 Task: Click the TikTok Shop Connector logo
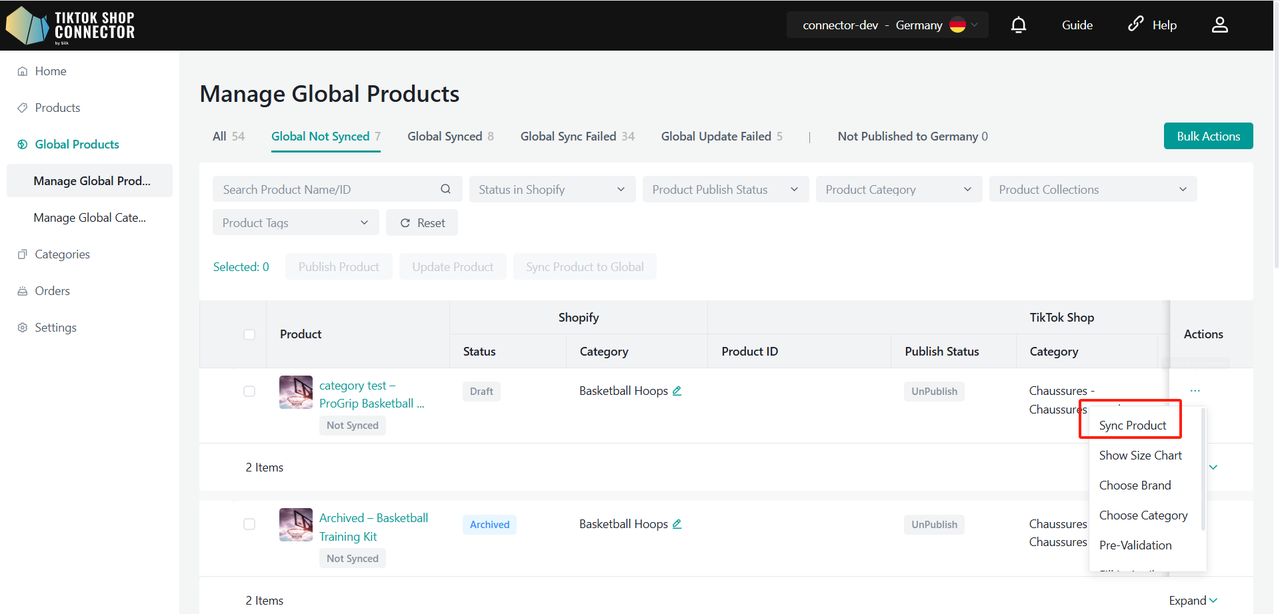(71, 25)
